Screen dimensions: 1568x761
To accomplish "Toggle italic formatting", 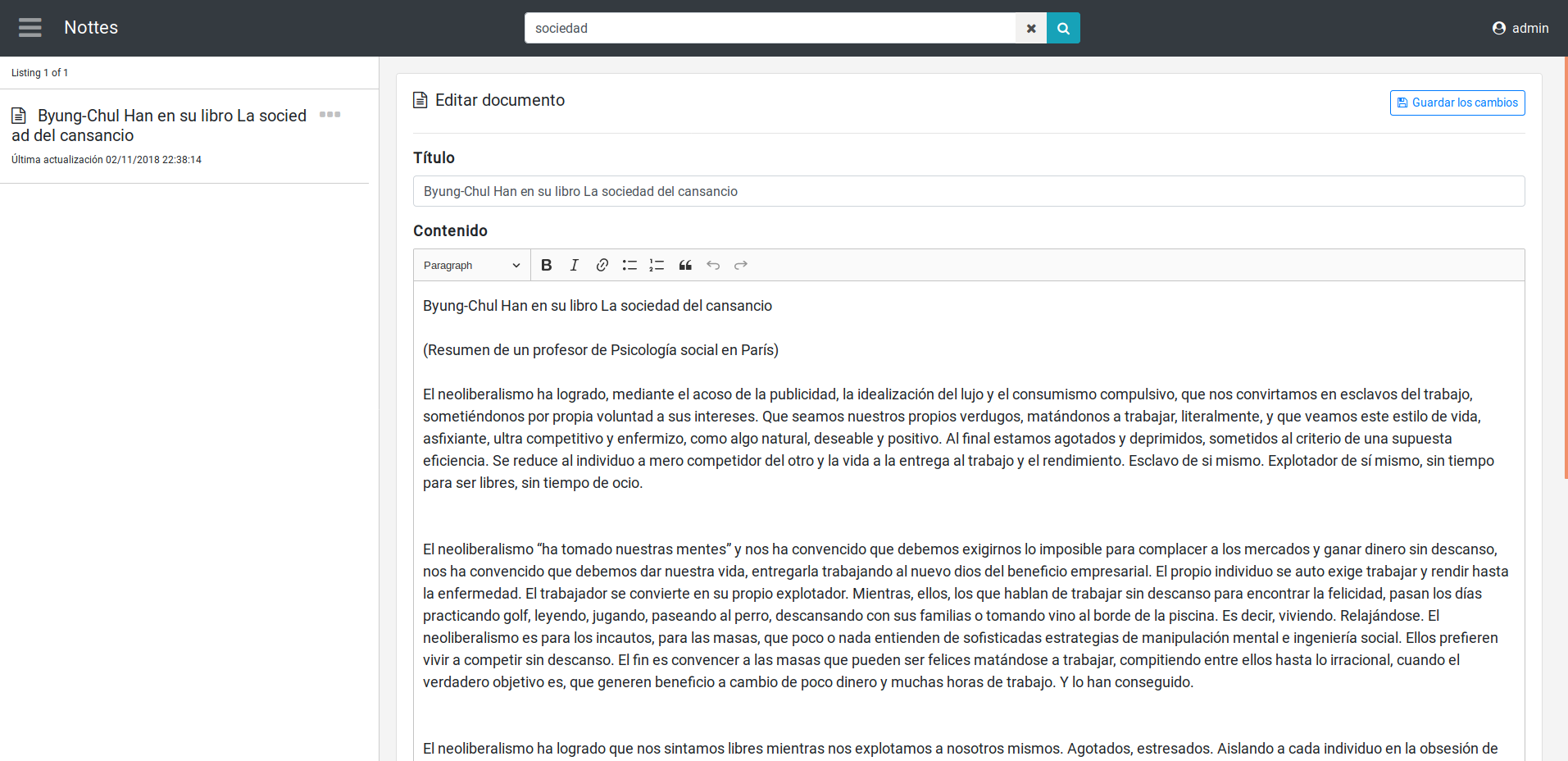I will click(x=575, y=265).
